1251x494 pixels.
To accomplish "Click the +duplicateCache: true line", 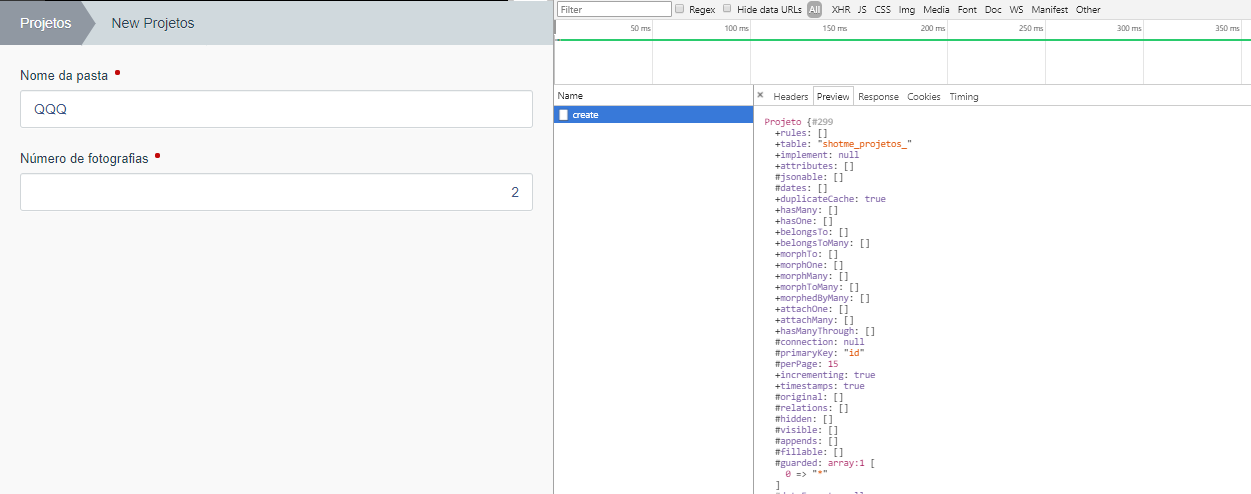I will point(830,199).
